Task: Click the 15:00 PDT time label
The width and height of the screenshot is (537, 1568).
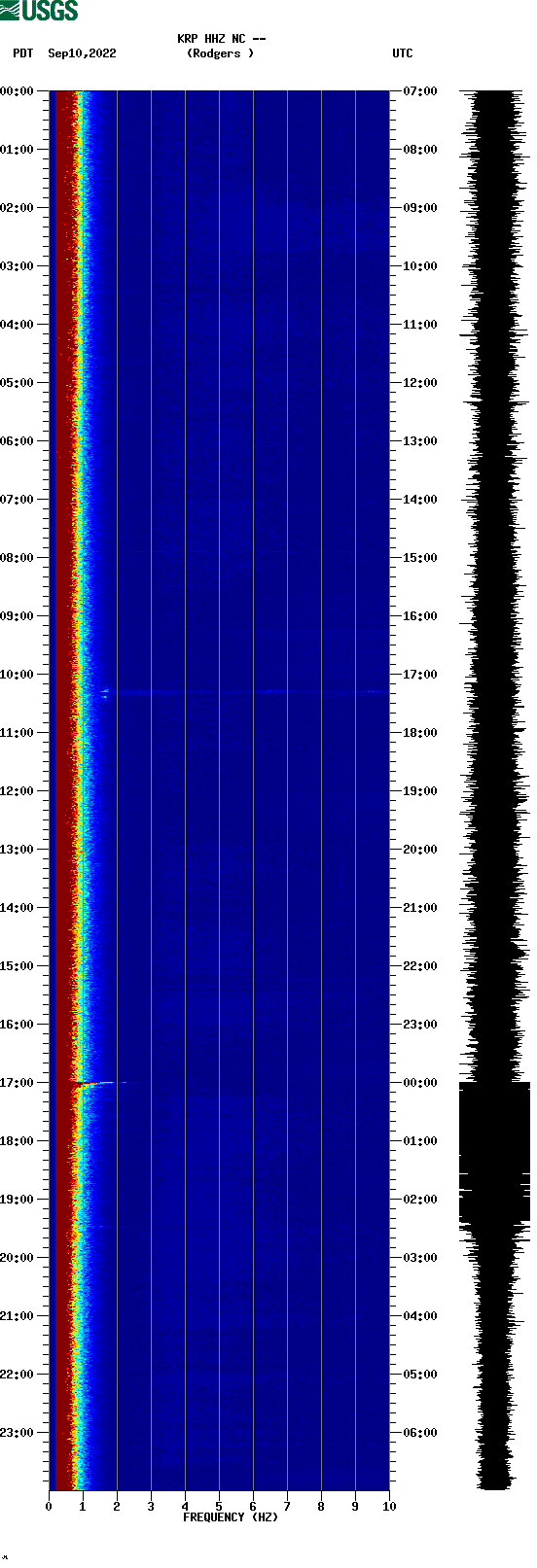Action: click(x=17, y=966)
